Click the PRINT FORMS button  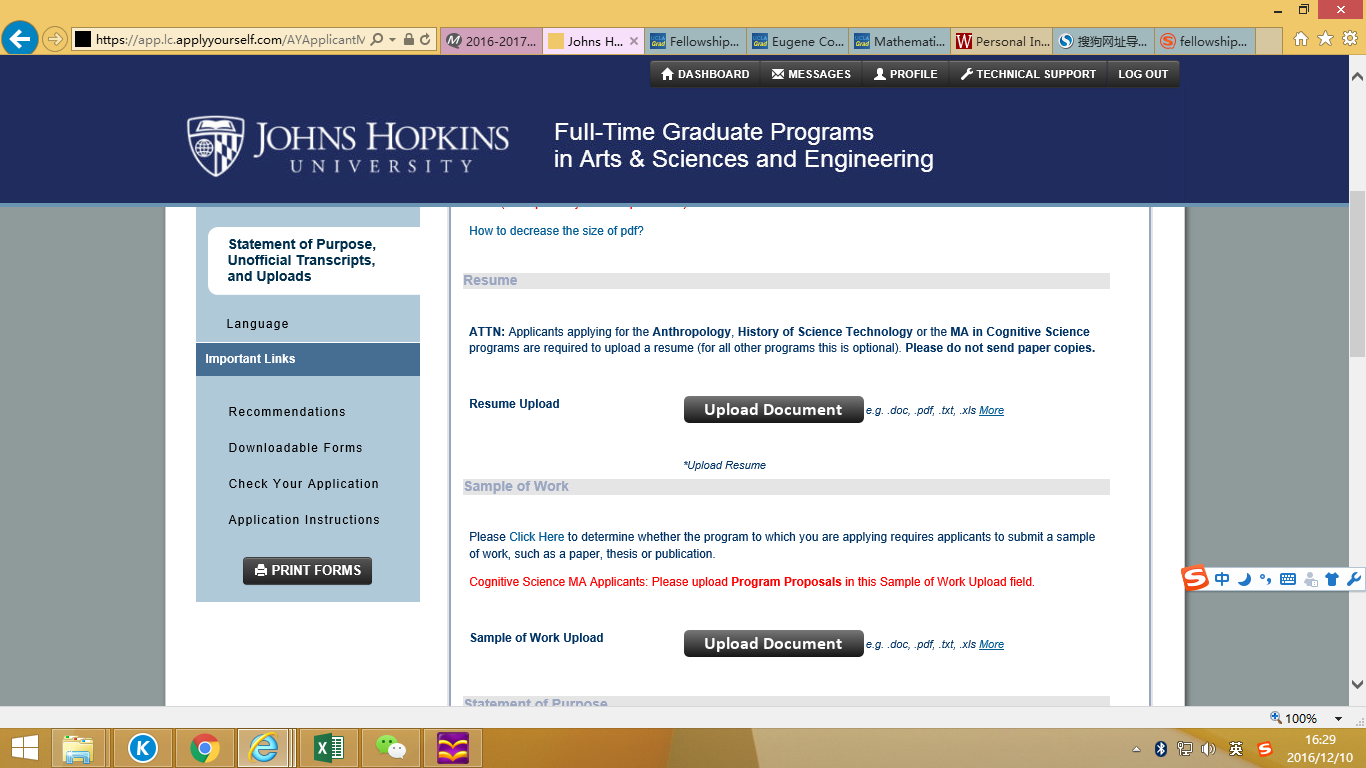[307, 570]
